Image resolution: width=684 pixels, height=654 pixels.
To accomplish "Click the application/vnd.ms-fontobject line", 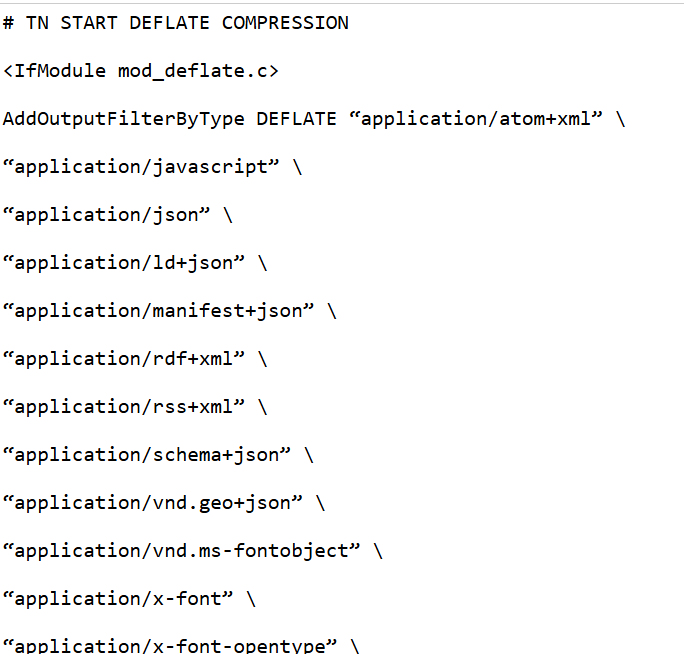I will coord(193,551).
